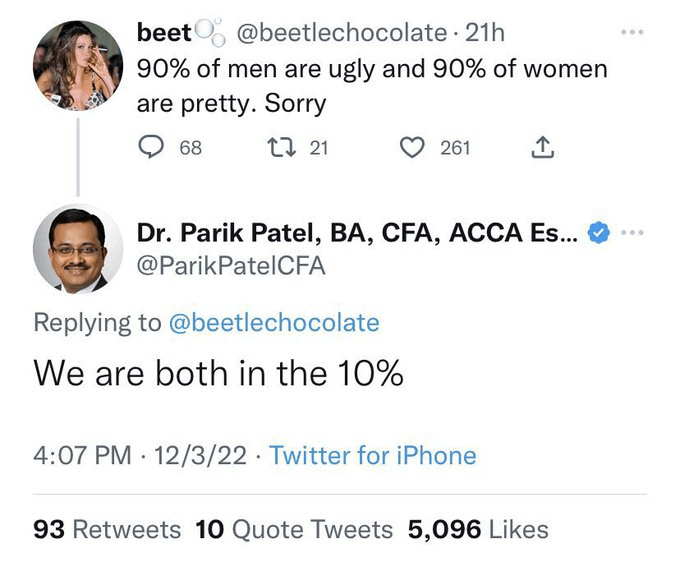Click Dr. Parik Patel's display name
The width and height of the screenshot is (680, 562).
(356, 234)
